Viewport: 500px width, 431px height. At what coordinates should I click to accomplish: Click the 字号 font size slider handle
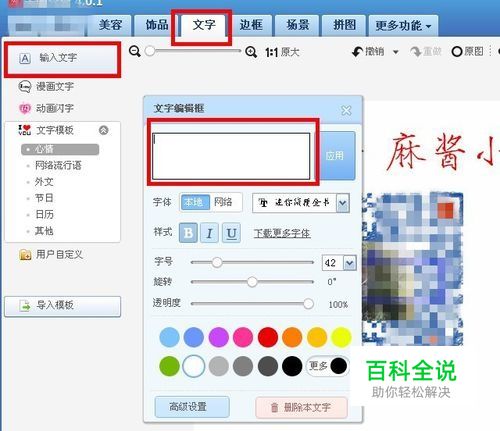click(217, 262)
